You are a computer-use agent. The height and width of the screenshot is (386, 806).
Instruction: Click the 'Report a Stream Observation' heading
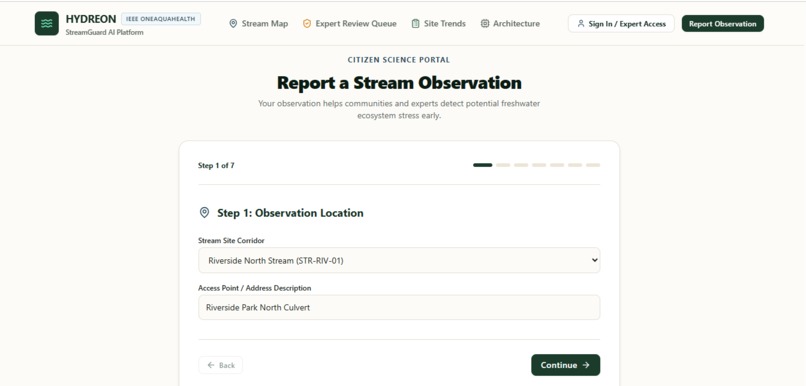[x=399, y=82]
